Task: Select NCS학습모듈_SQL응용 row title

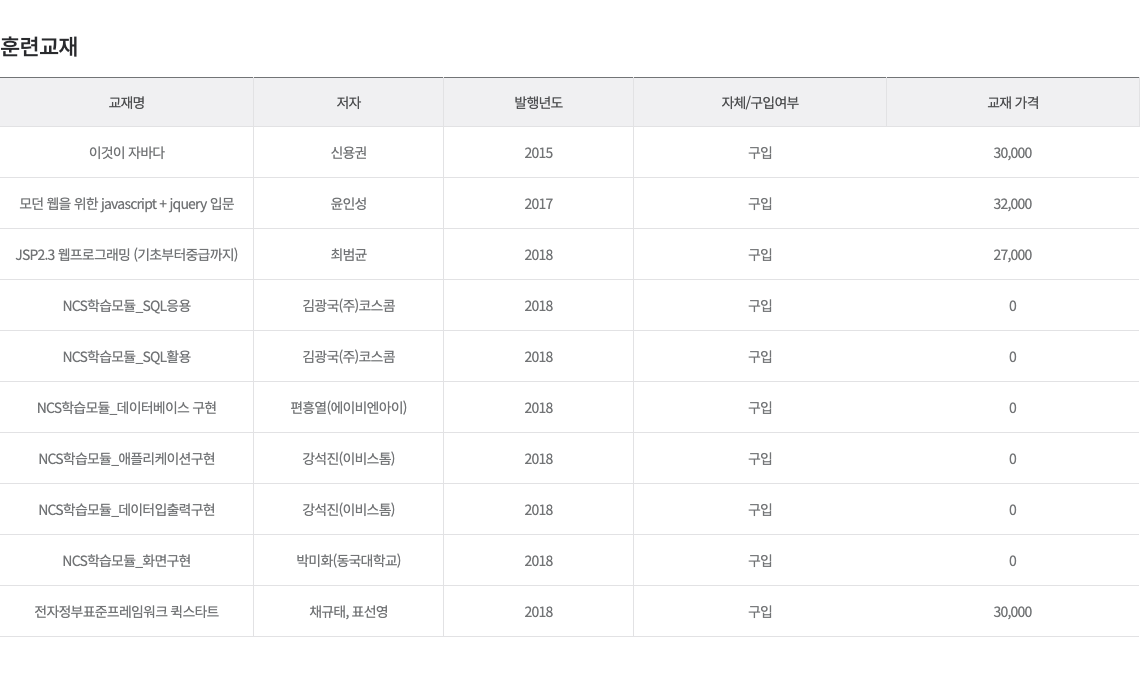Action: coord(126,306)
